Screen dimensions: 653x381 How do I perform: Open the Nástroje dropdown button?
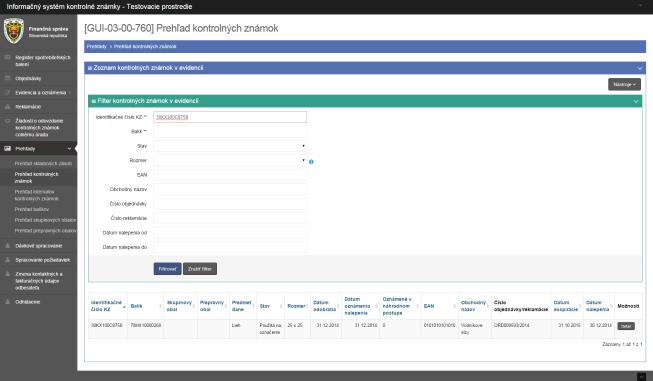pyautogui.click(x=624, y=84)
